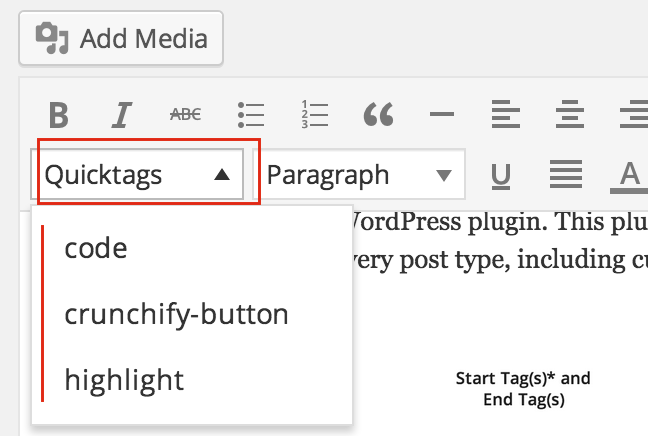Pick the highlight quicktag option
The image size is (648, 436).
point(124,380)
